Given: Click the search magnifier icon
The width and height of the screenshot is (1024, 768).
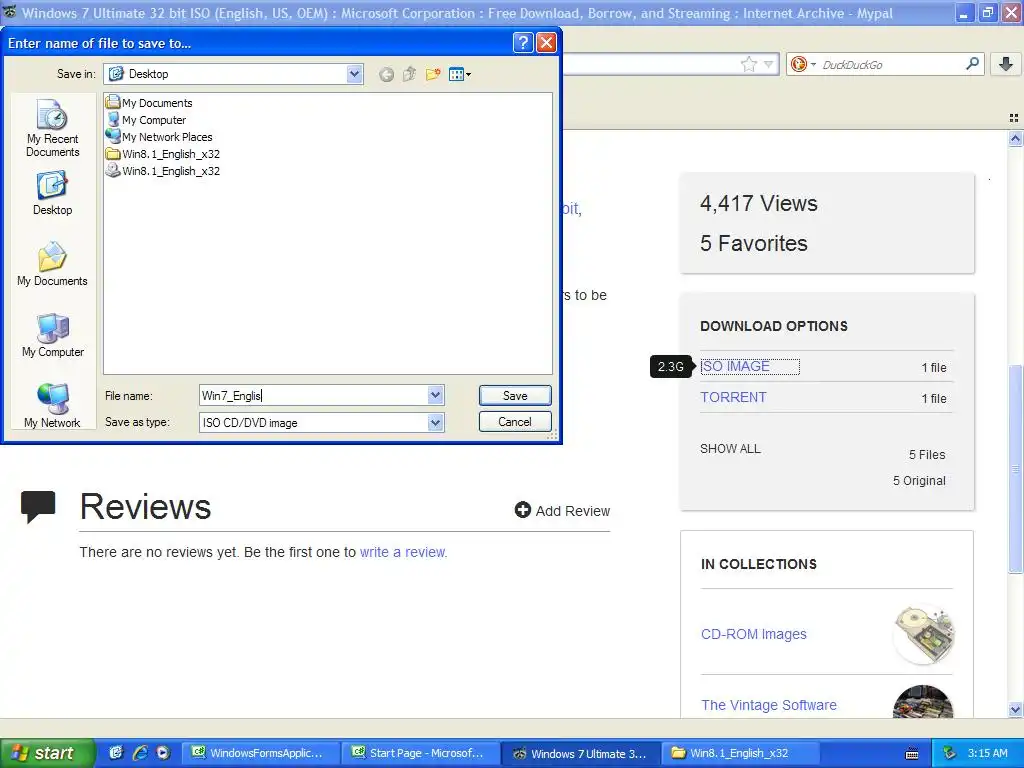Looking at the screenshot, I should click(x=972, y=63).
